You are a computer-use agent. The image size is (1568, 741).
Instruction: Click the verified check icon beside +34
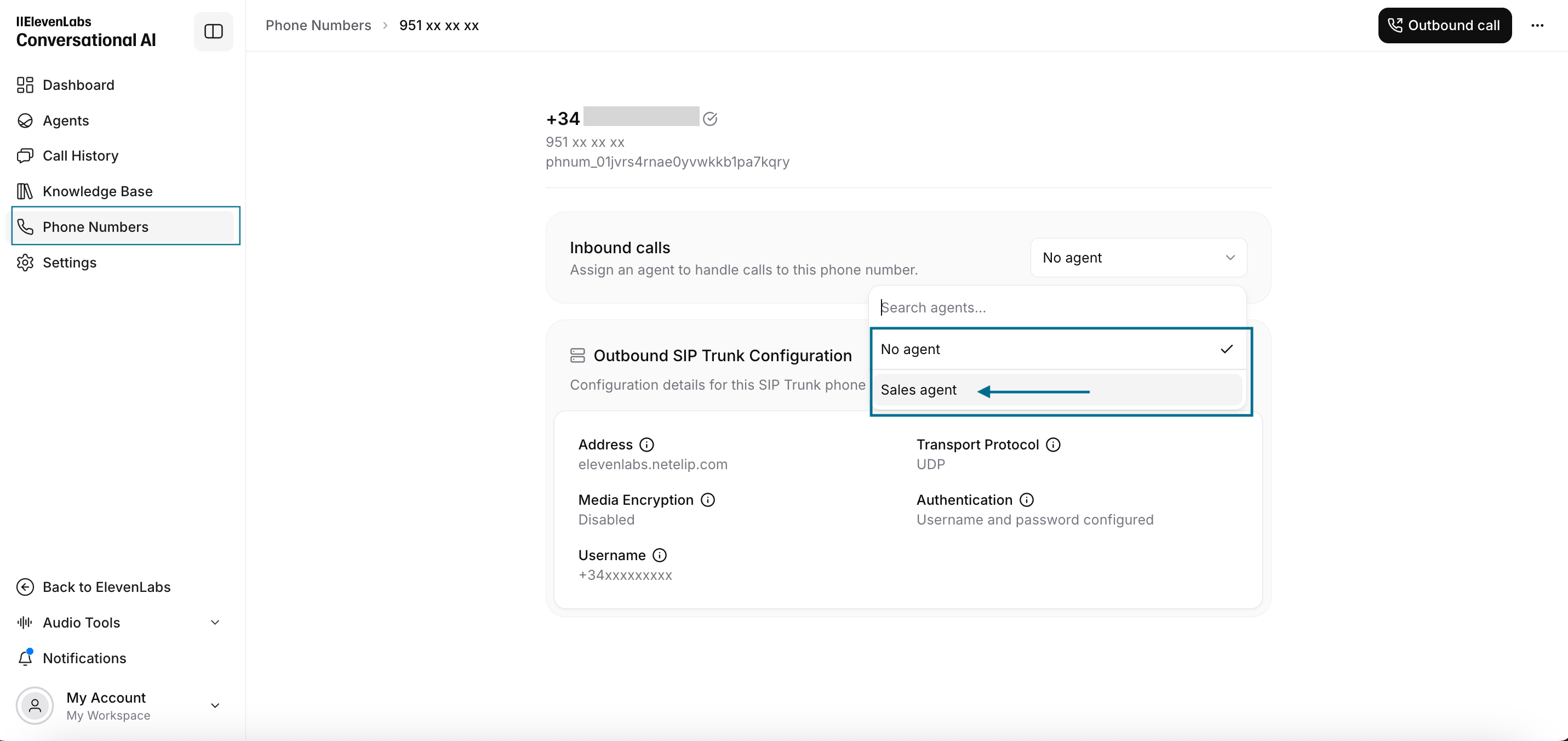(709, 119)
